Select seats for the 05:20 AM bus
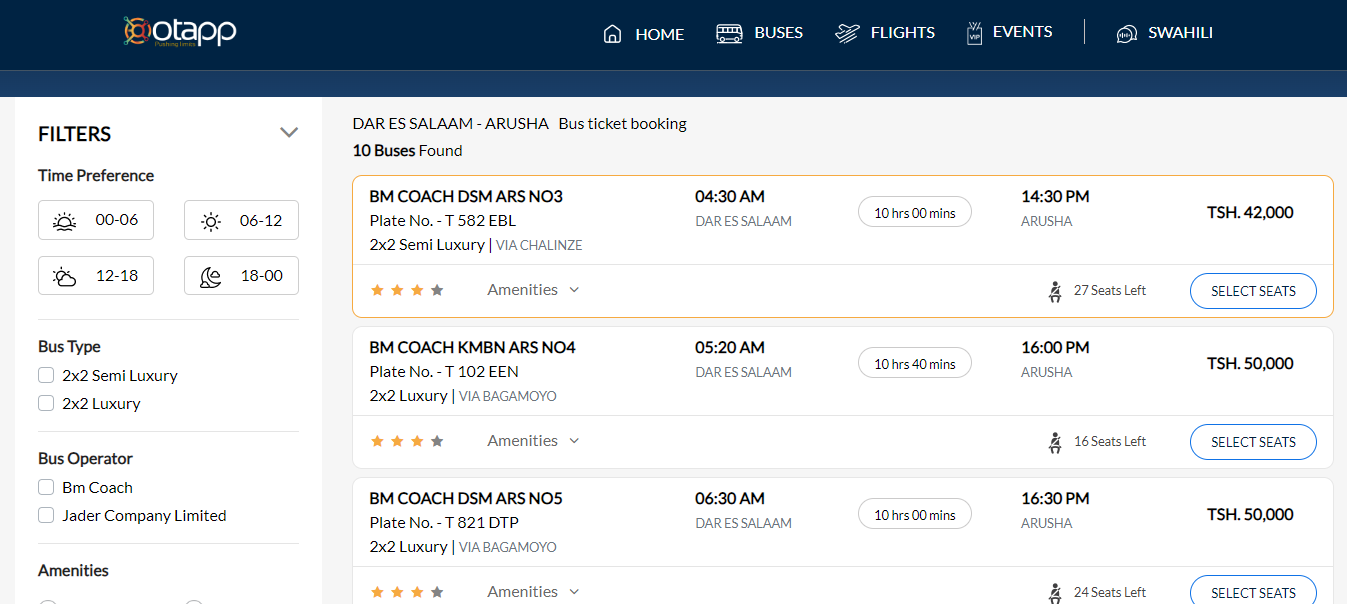This screenshot has width=1347, height=604. pyautogui.click(x=1253, y=442)
